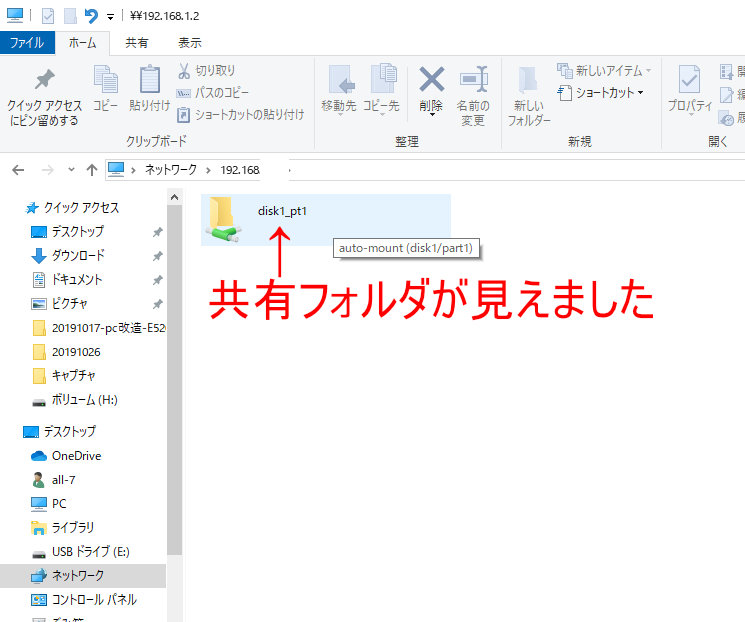Image resolution: width=745 pixels, height=622 pixels.
Task: Click the red Delete (削除) icon
Action: [x=431, y=80]
